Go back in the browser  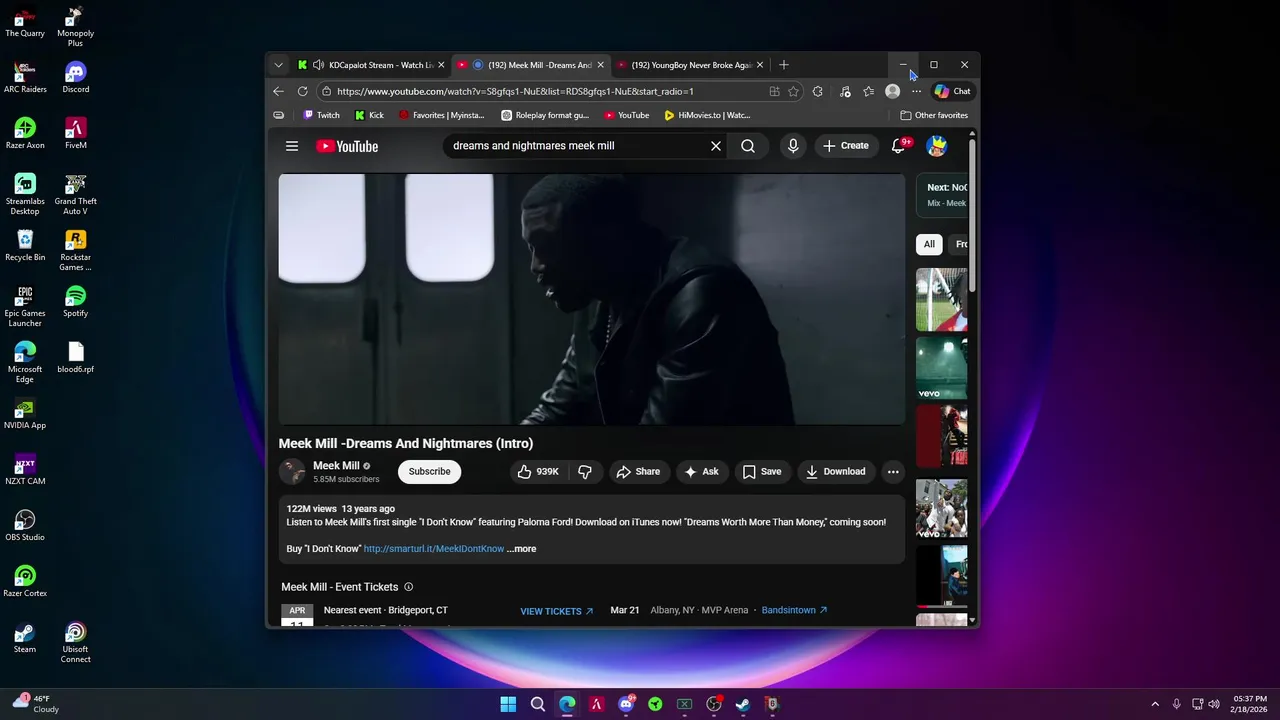[278, 91]
